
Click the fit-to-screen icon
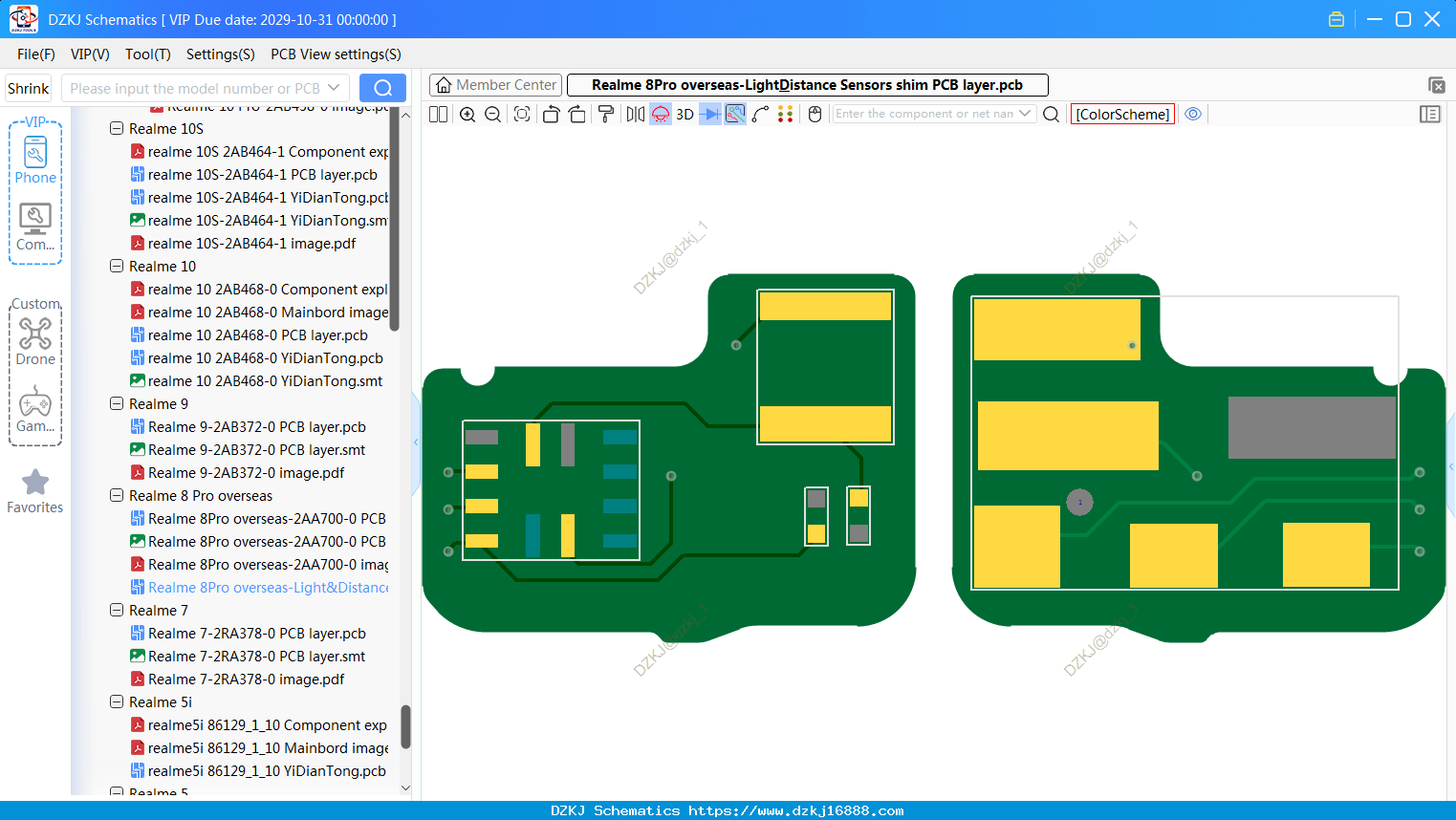tap(521, 114)
